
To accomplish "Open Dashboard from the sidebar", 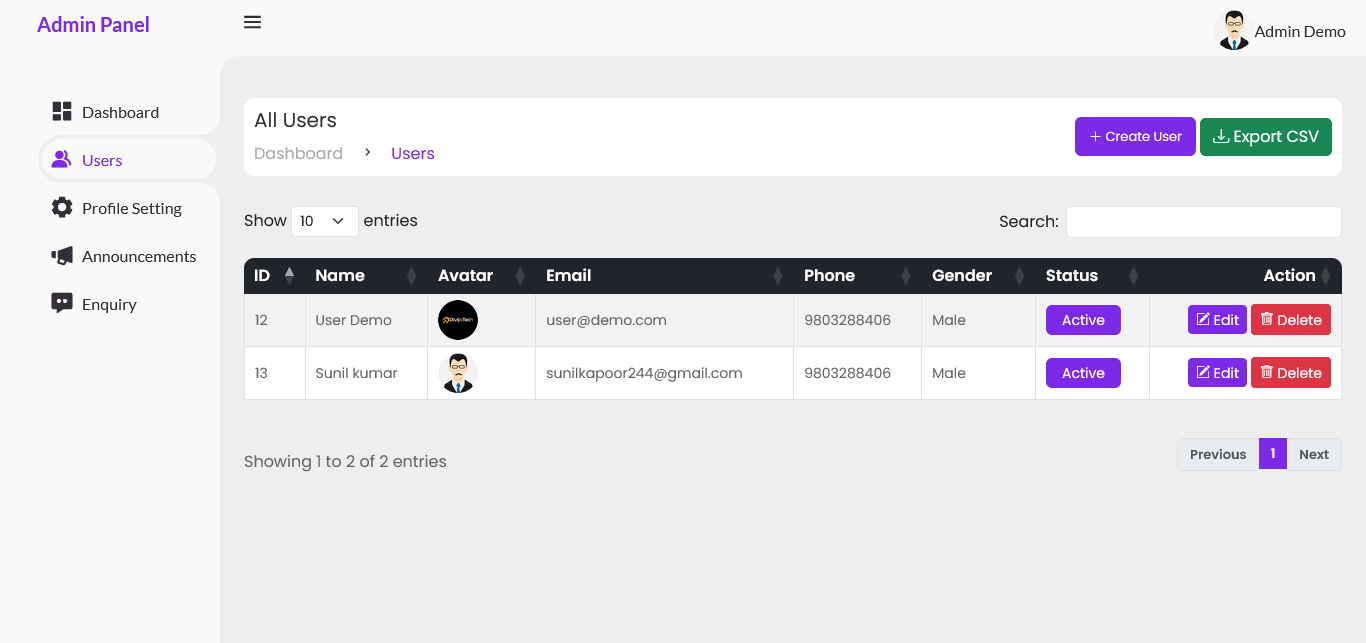I will pos(120,112).
